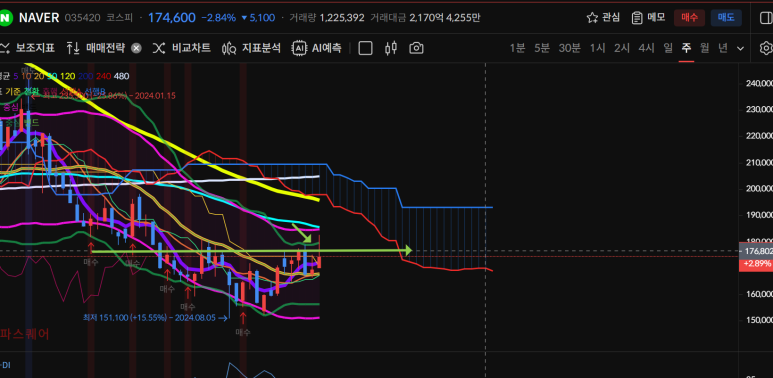Click the NAVER stock name

[39, 18]
